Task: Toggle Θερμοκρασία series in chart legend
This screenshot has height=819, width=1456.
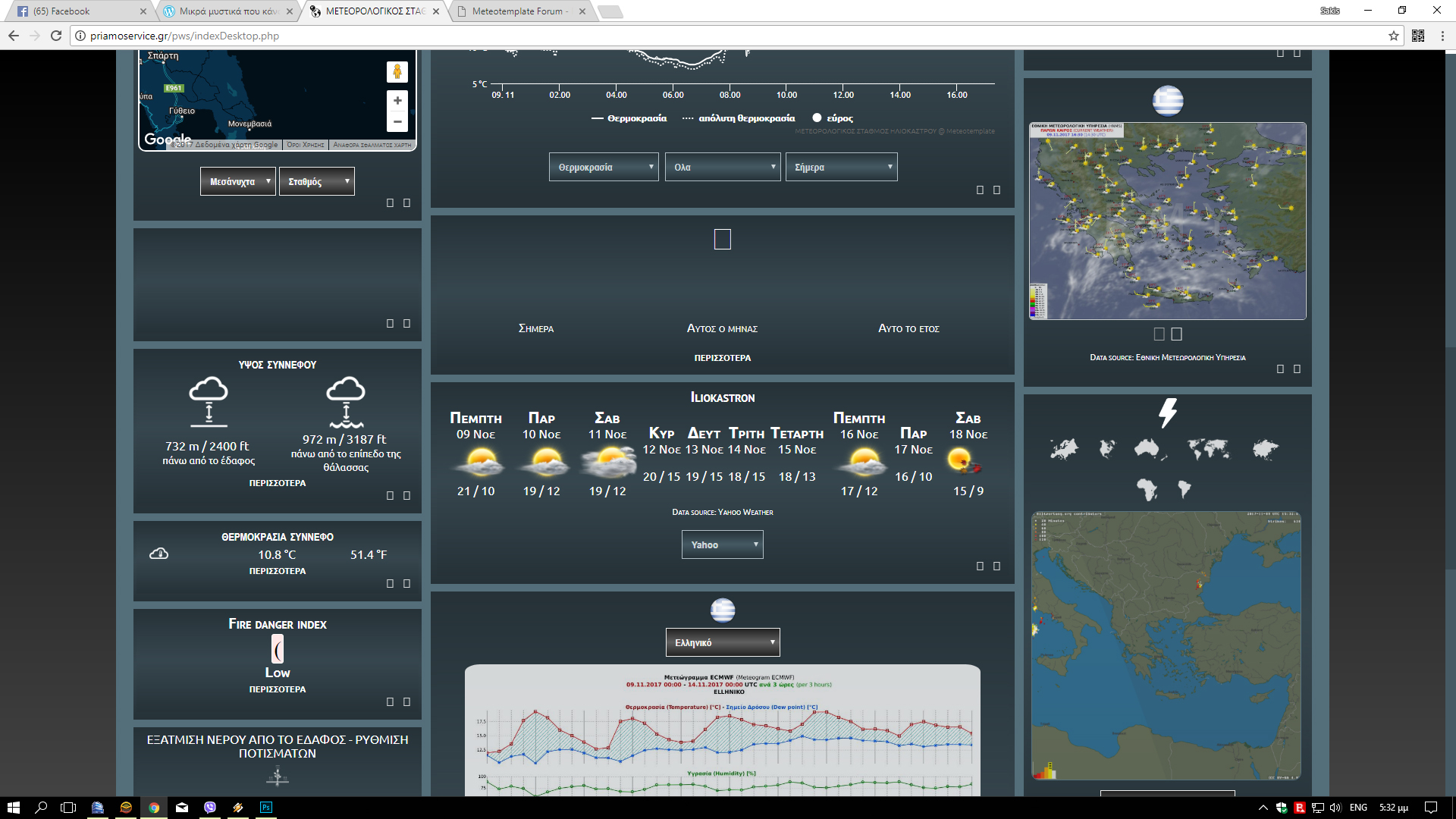Action: (x=629, y=118)
